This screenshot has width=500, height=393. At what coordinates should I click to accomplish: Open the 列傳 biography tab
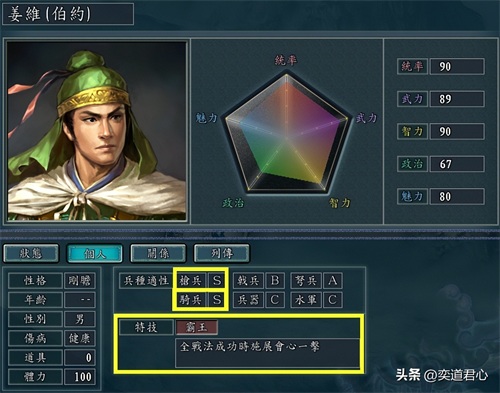222,254
